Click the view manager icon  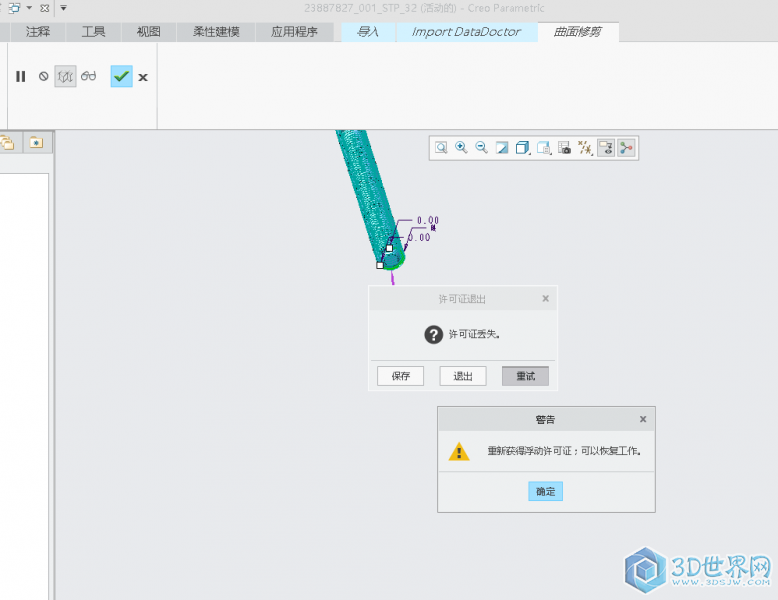(x=564, y=148)
